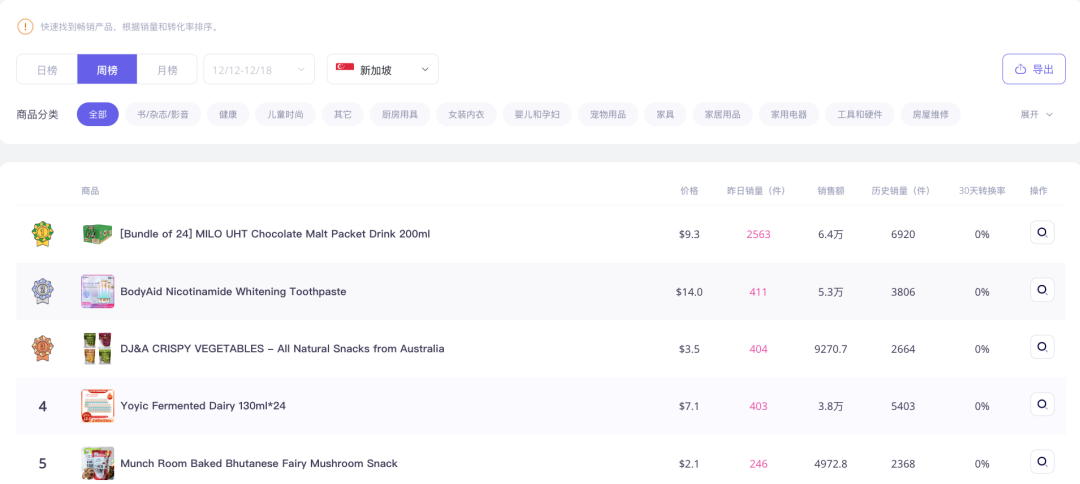Filter by 书/杂志/影音 category

163,114
